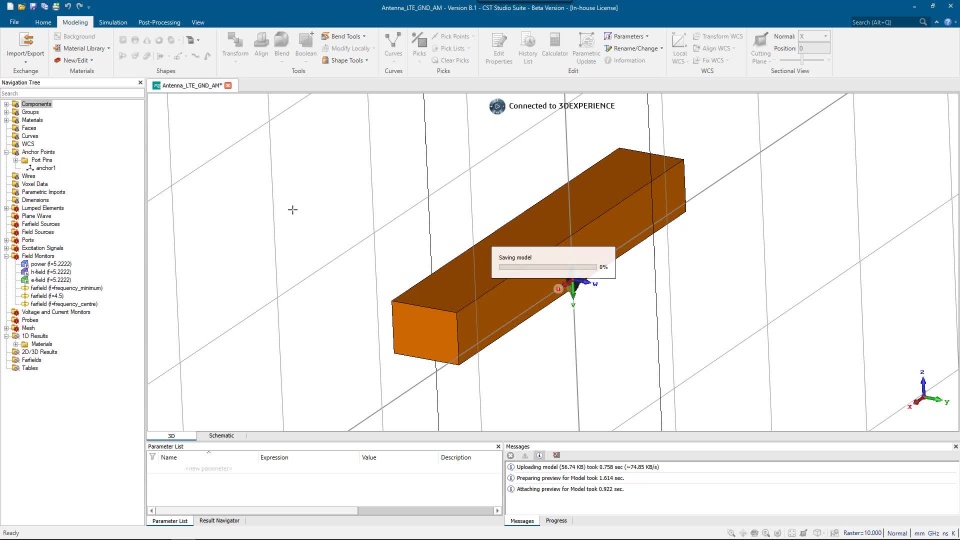This screenshot has height=540, width=960.
Task: Click the Navigation Tree search field
Action: click(72, 94)
